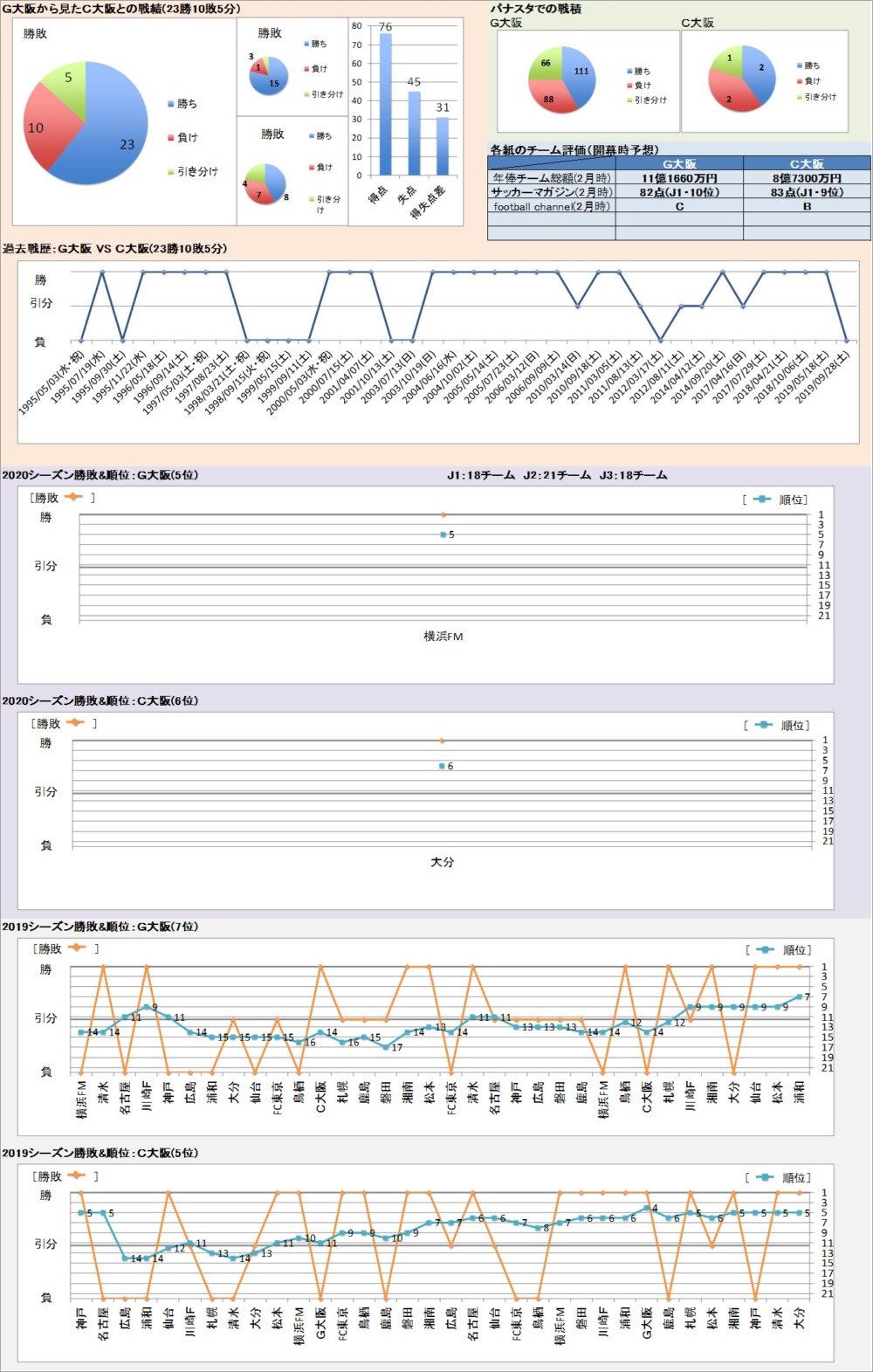Click the tallest bar labeled 76
Screen dimensions: 873x1372
pyautogui.click(x=385, y=105)
